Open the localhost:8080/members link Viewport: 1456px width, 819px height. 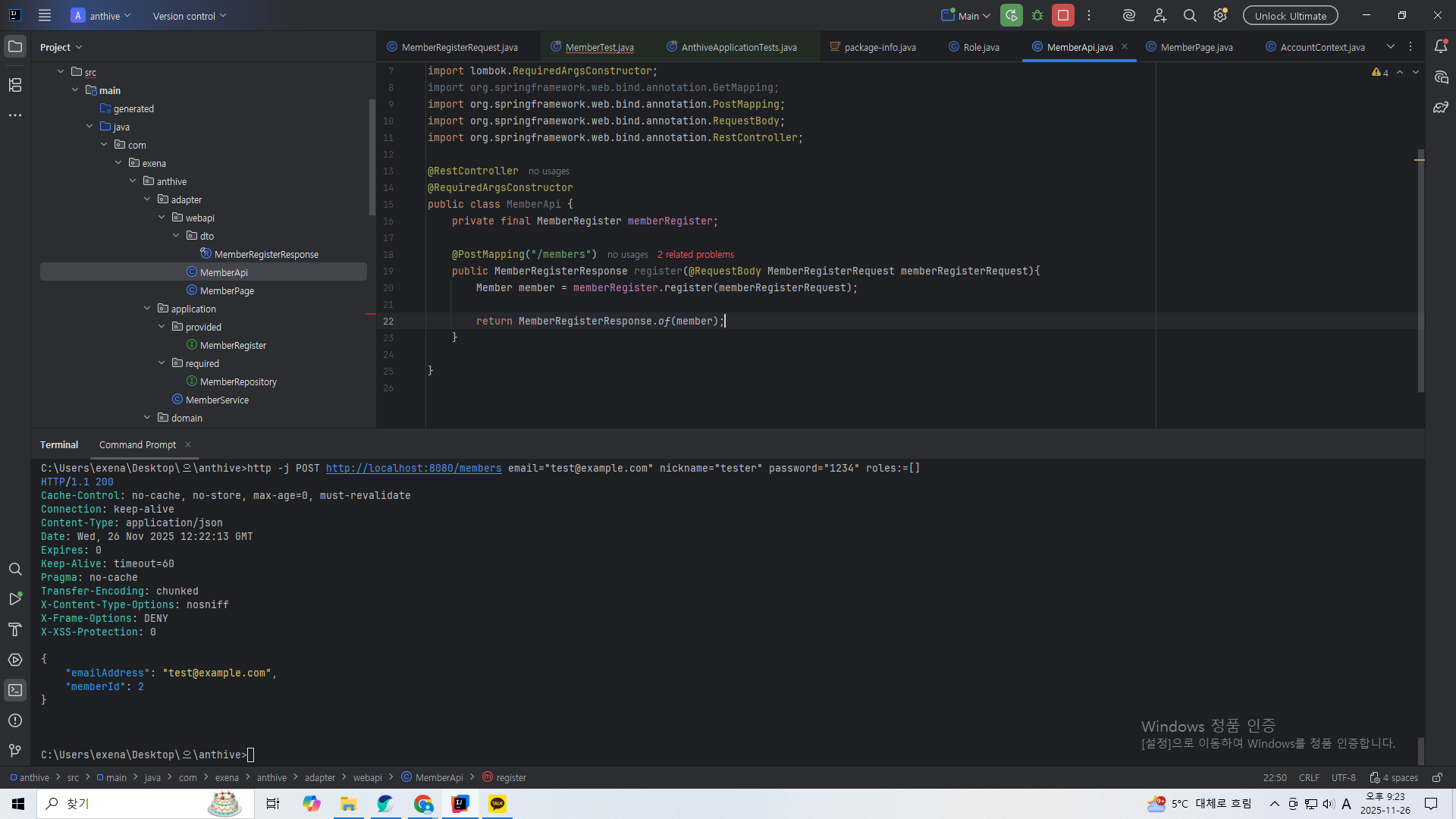click(413, 469)
